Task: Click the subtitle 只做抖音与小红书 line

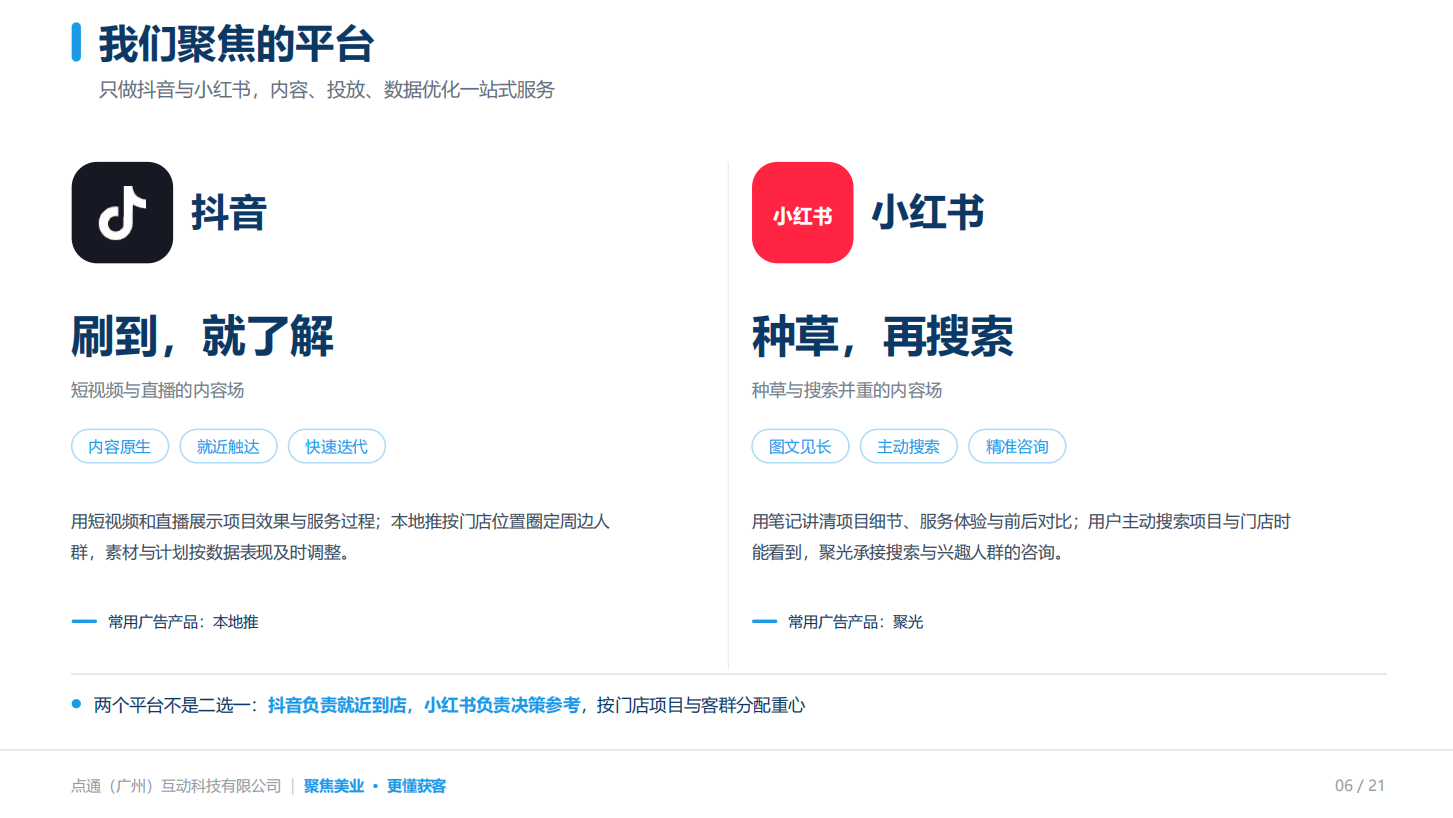Action: tap(326, 90)
